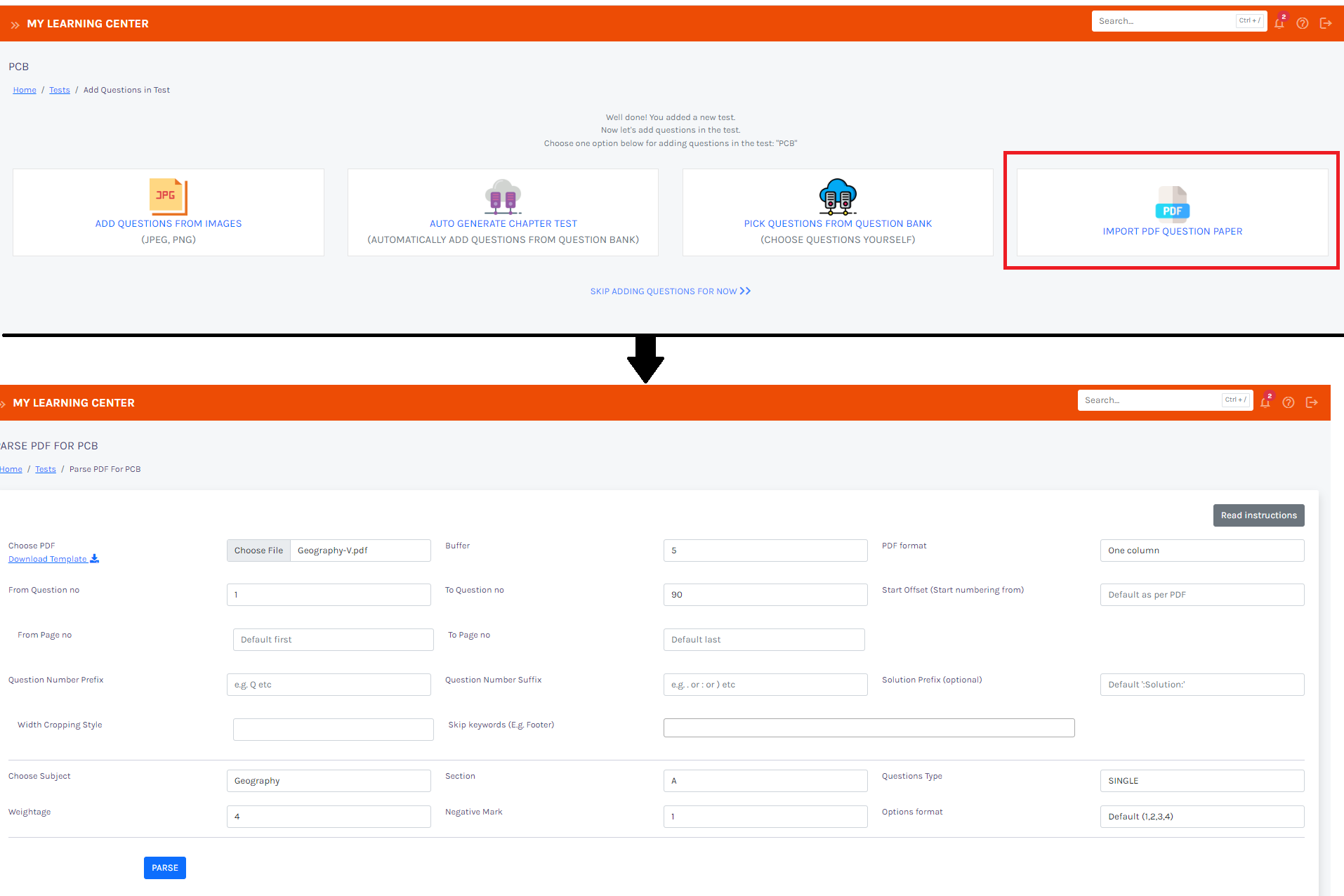
Task: Click the auto generate chapter test icon
Action: click(x=503, y=197)
